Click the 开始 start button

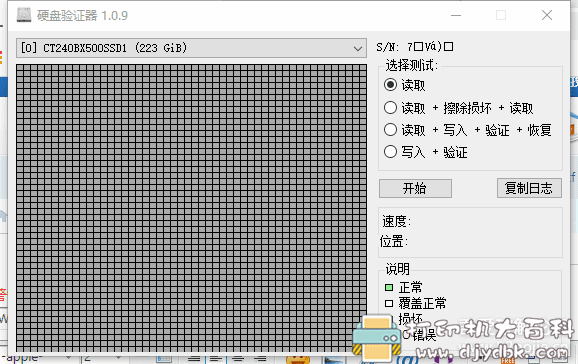coord(415,188)
